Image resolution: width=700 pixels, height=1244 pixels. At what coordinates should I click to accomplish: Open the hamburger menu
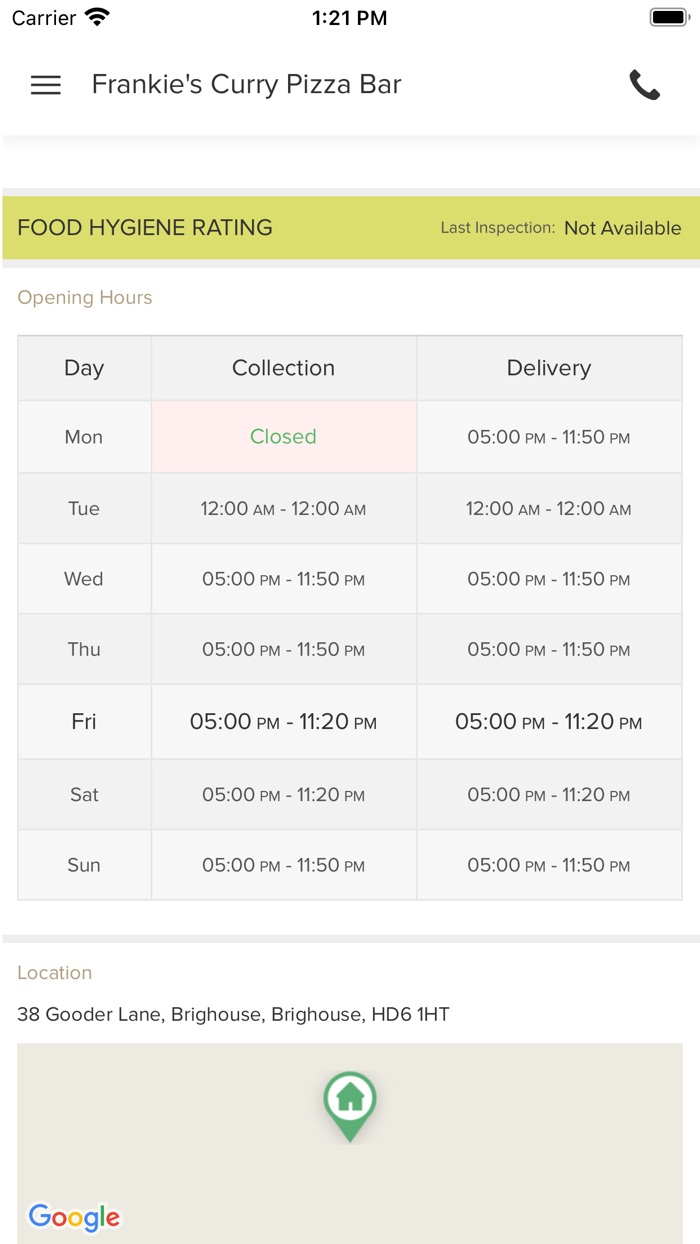point(46,85)
